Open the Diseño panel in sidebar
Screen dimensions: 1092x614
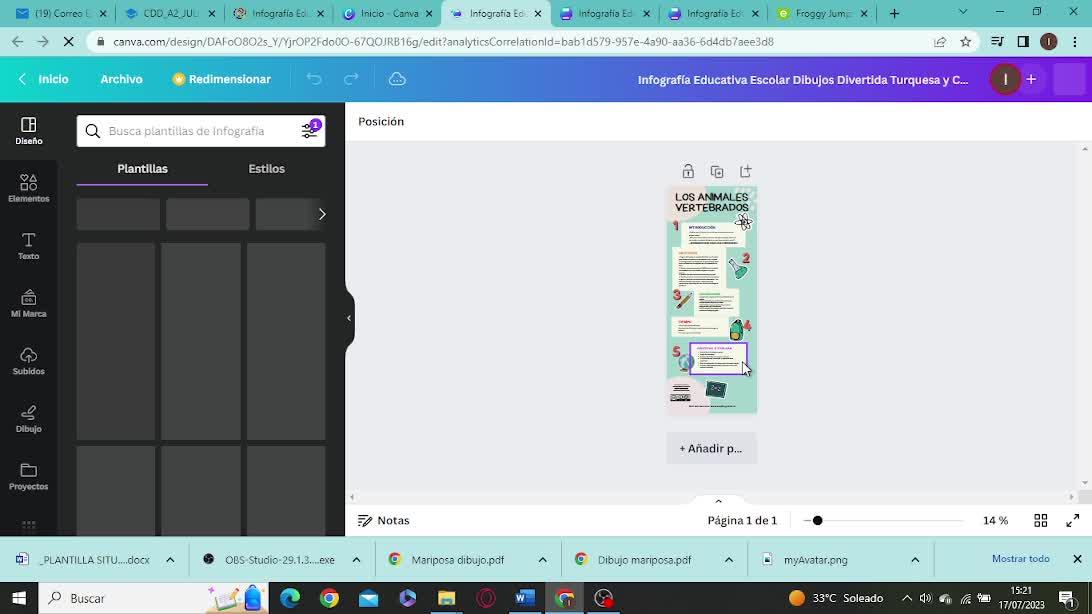tap(29, 131)
